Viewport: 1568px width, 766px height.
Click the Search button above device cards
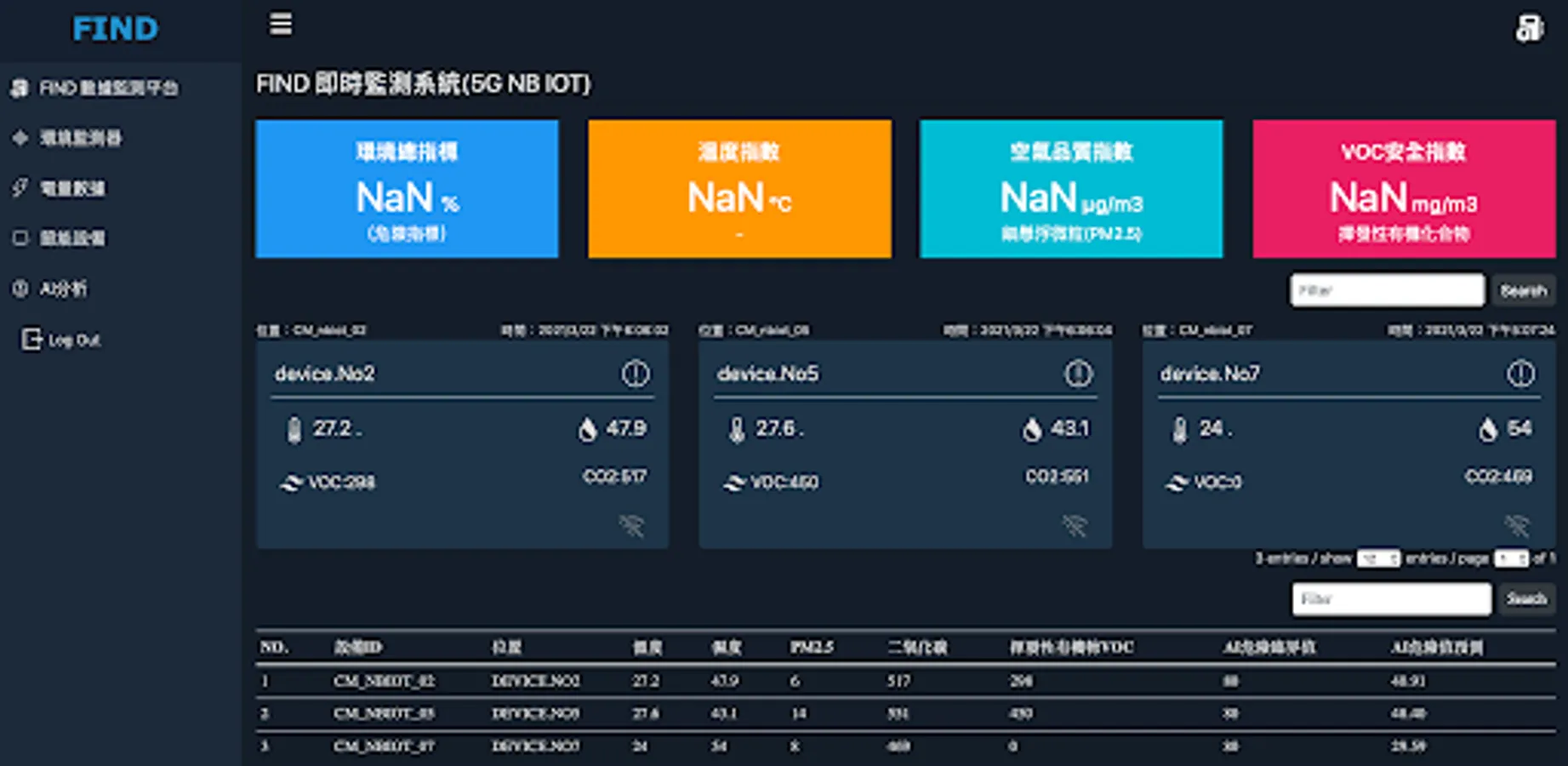(x=1523, y=290)
